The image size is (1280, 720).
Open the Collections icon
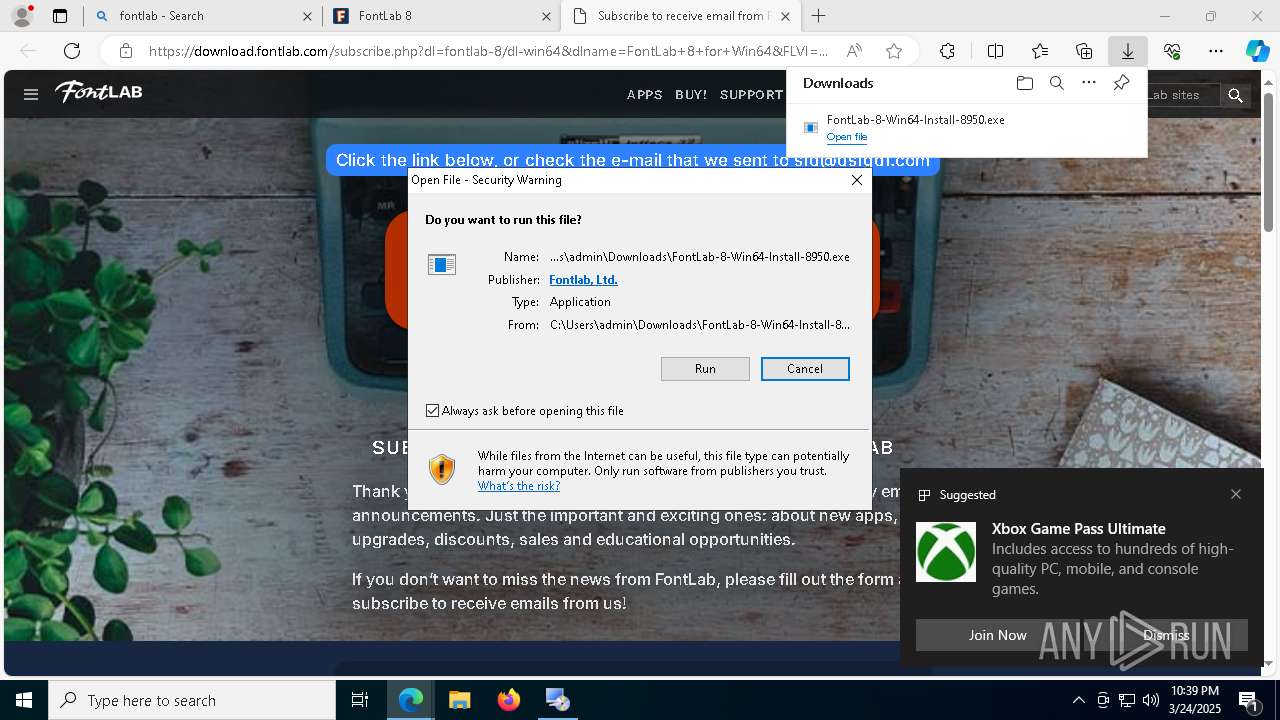click(x=1084, y=51)
